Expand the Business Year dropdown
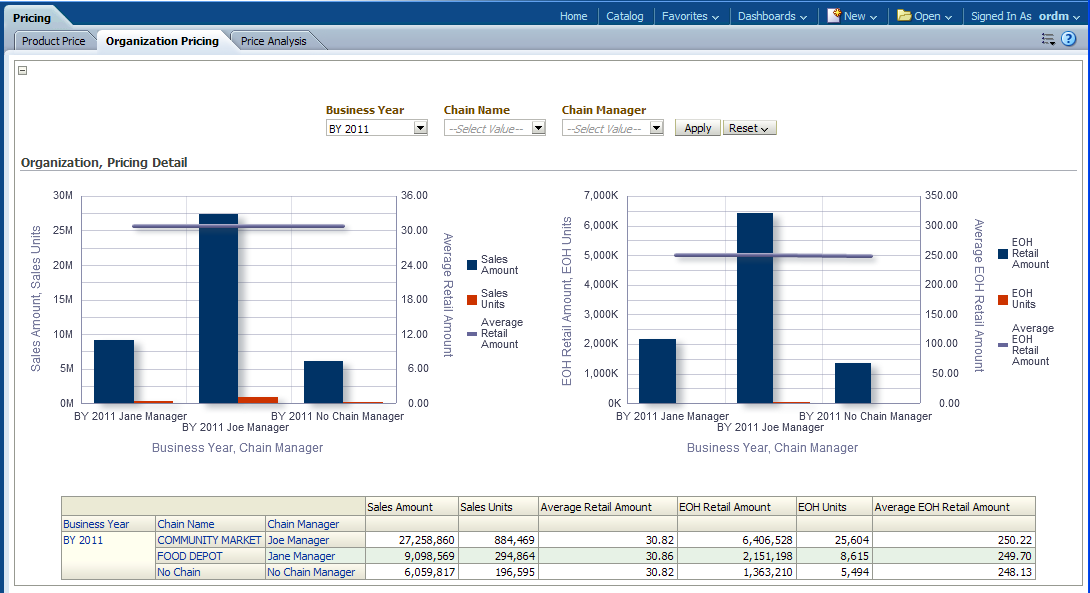The image size is (1090, 593). point(420,128)
